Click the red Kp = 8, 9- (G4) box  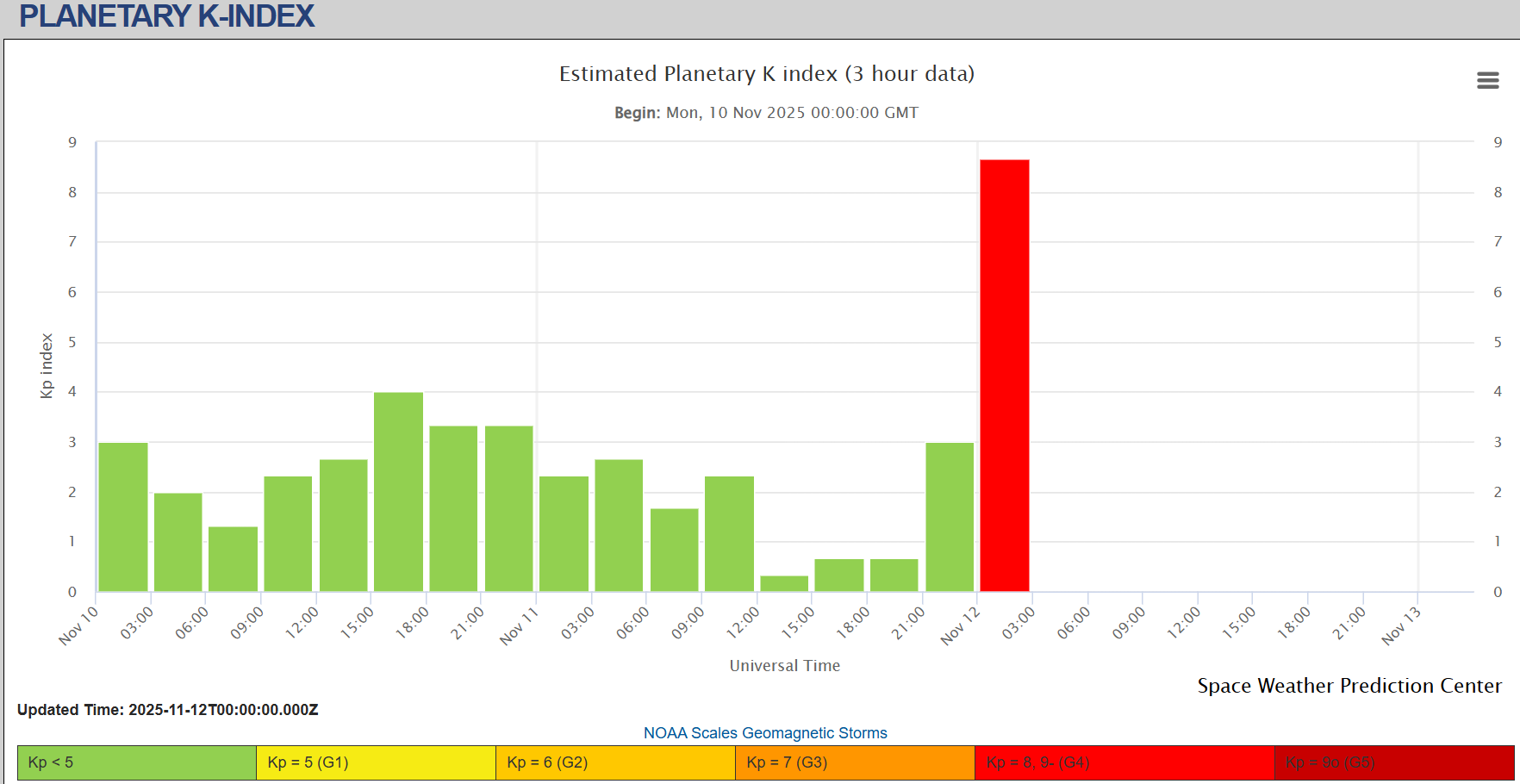1124,762
